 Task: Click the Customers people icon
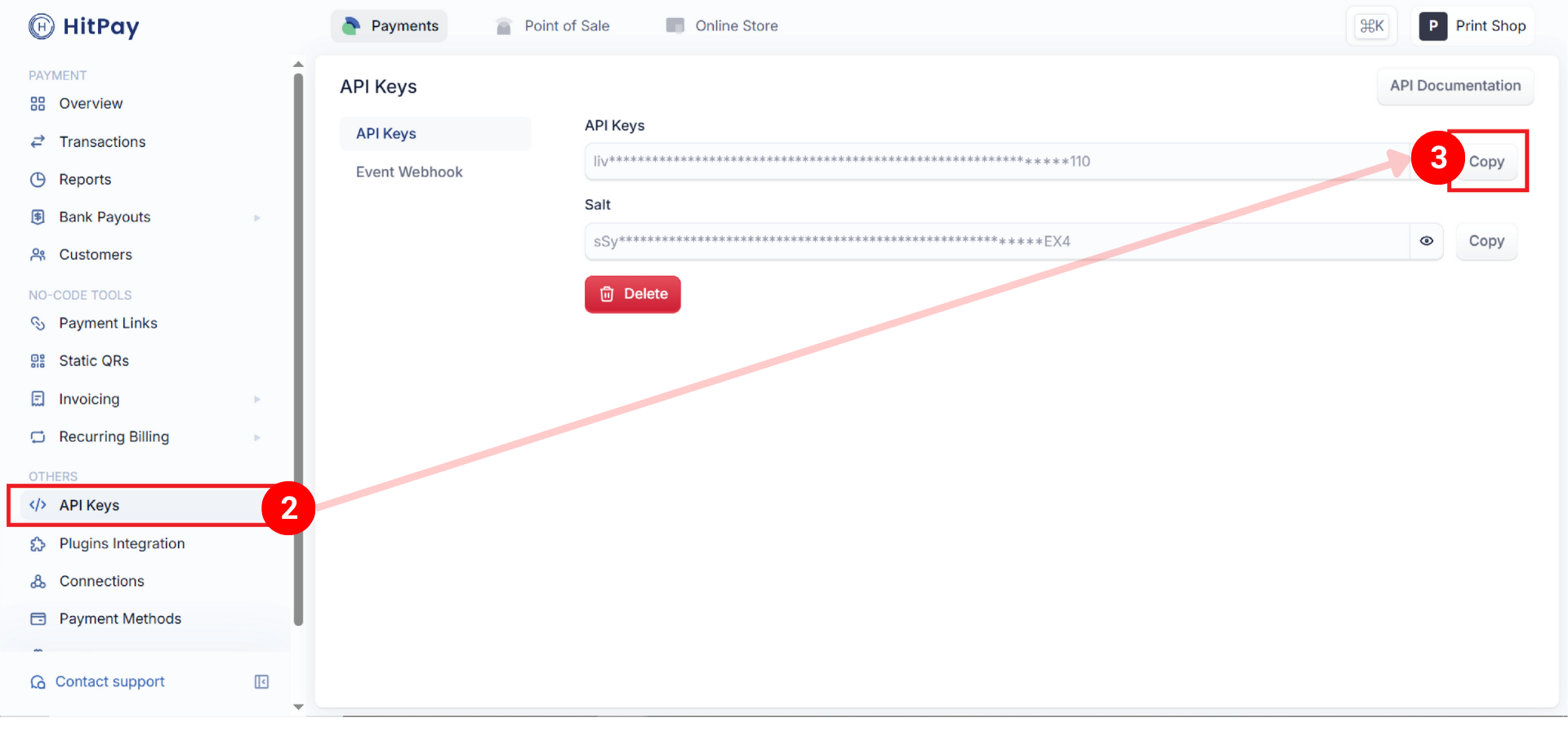click(x=38, y=255)
